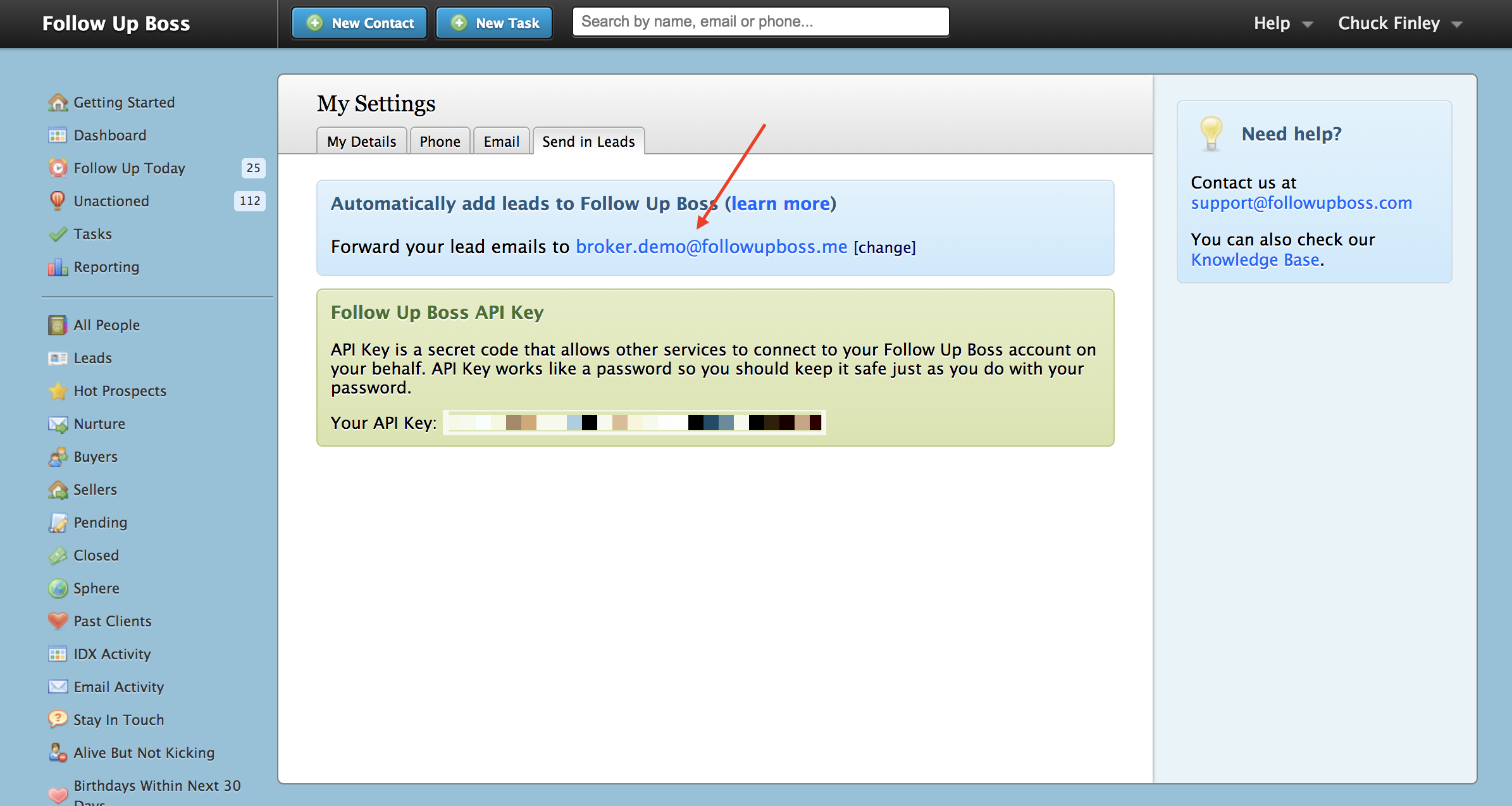
Task: Expand the Help dropdown menu
Action: tap(1282, 23)
